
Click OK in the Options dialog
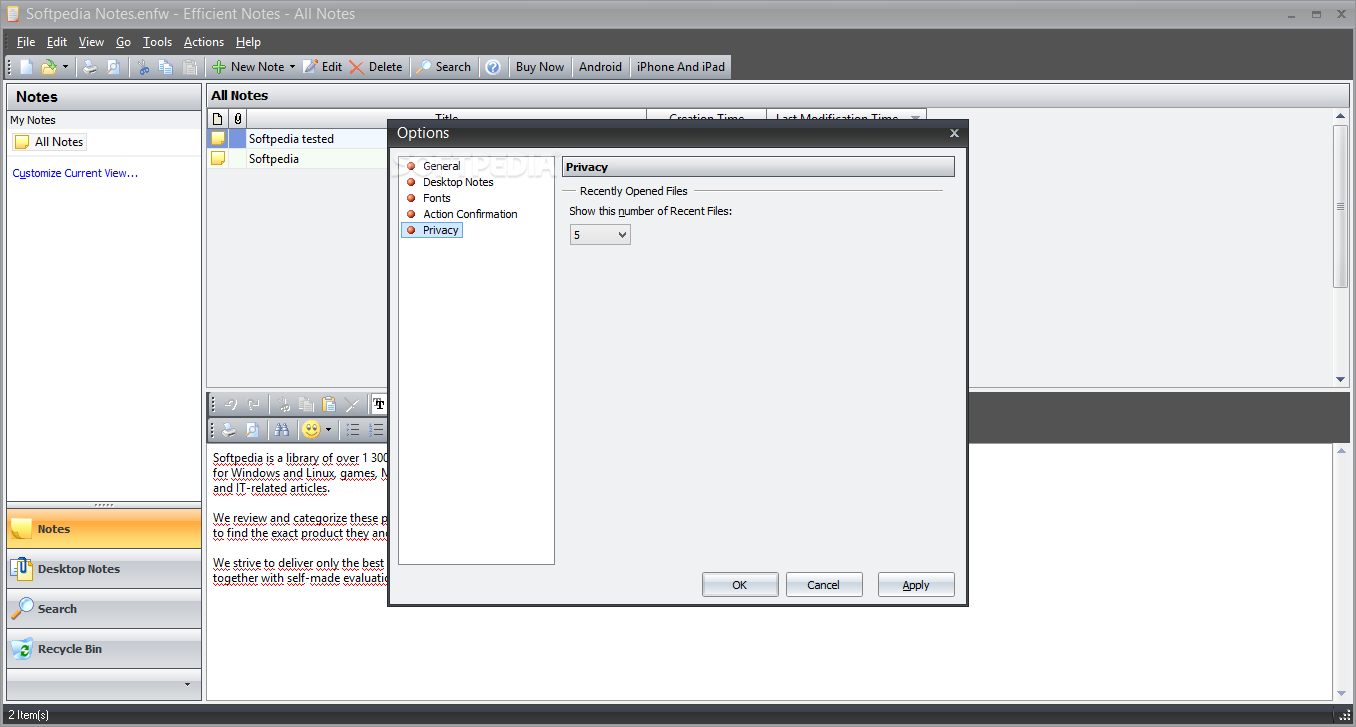740,585
